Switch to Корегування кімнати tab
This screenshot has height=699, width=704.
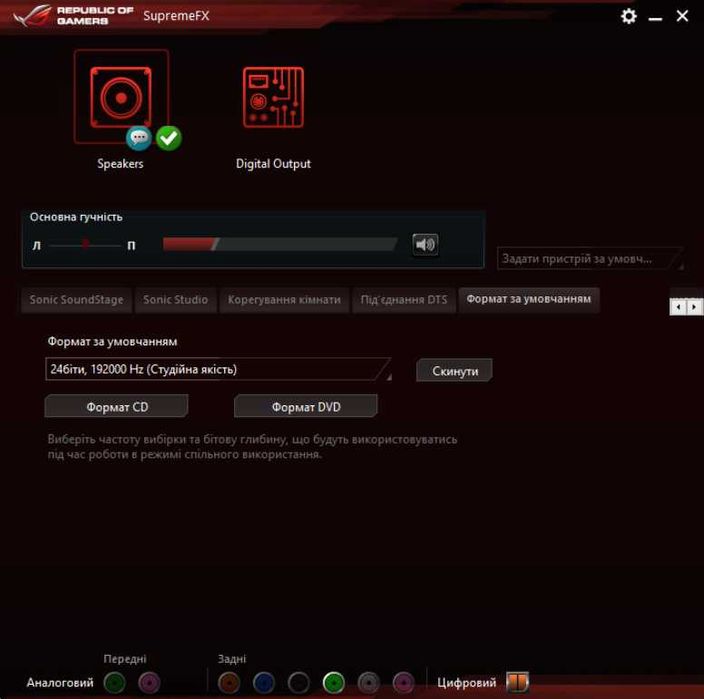coord(284,300)
